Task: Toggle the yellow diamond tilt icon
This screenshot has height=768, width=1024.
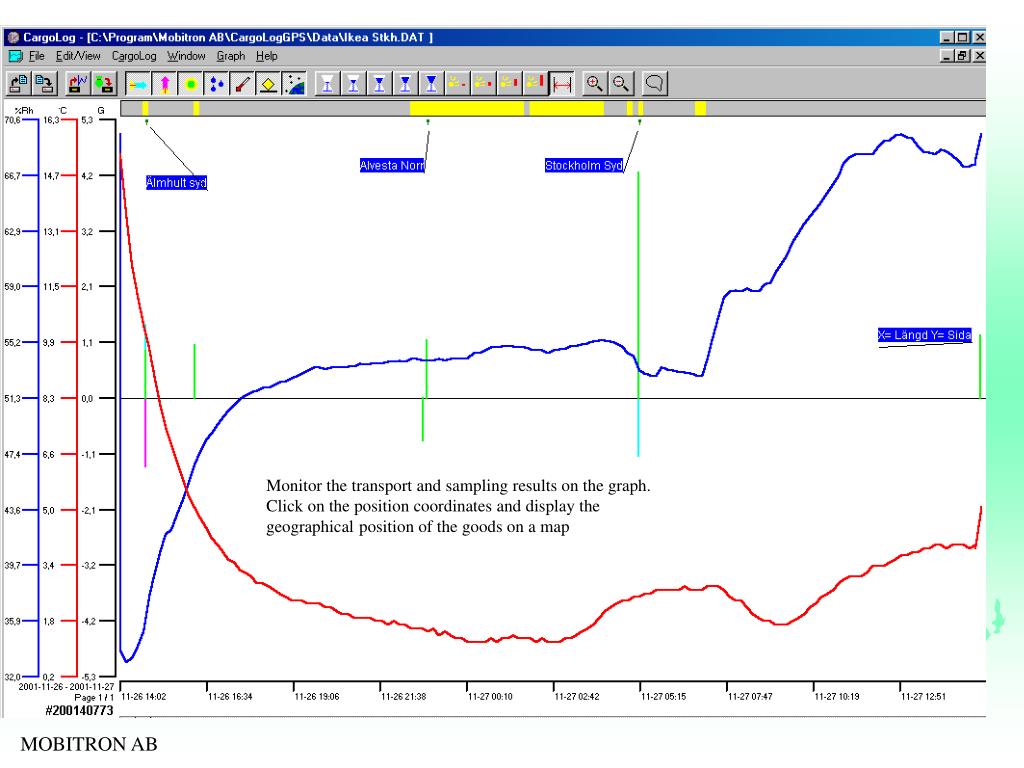Action: click(x=268, y=84)
